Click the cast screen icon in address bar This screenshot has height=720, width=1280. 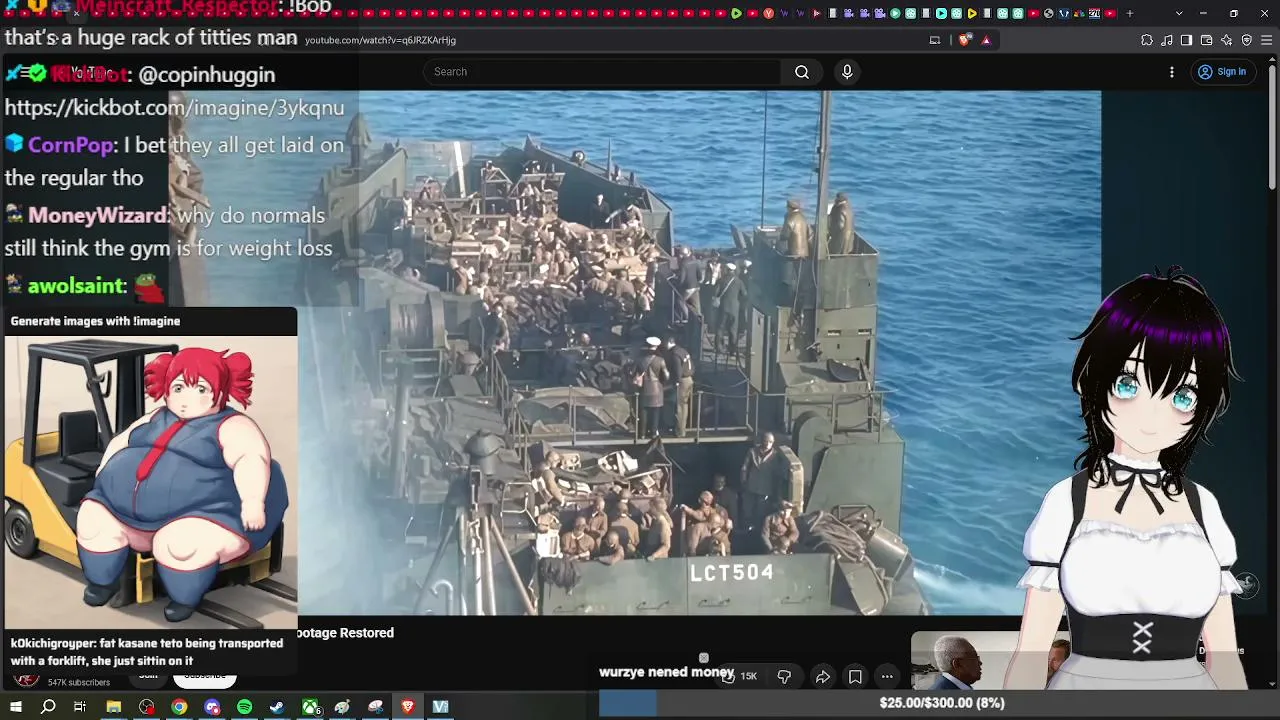click(935, 40)
